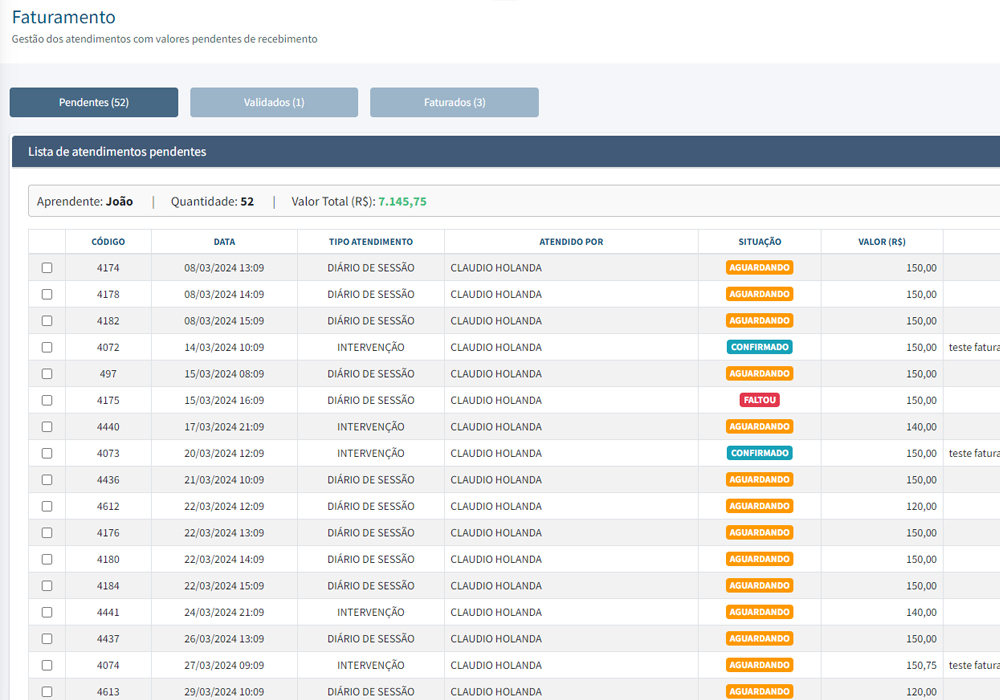The height and width of the screenshot is (700, 1000).
Task: Check the row with código 4074
Action: point(47,665)
